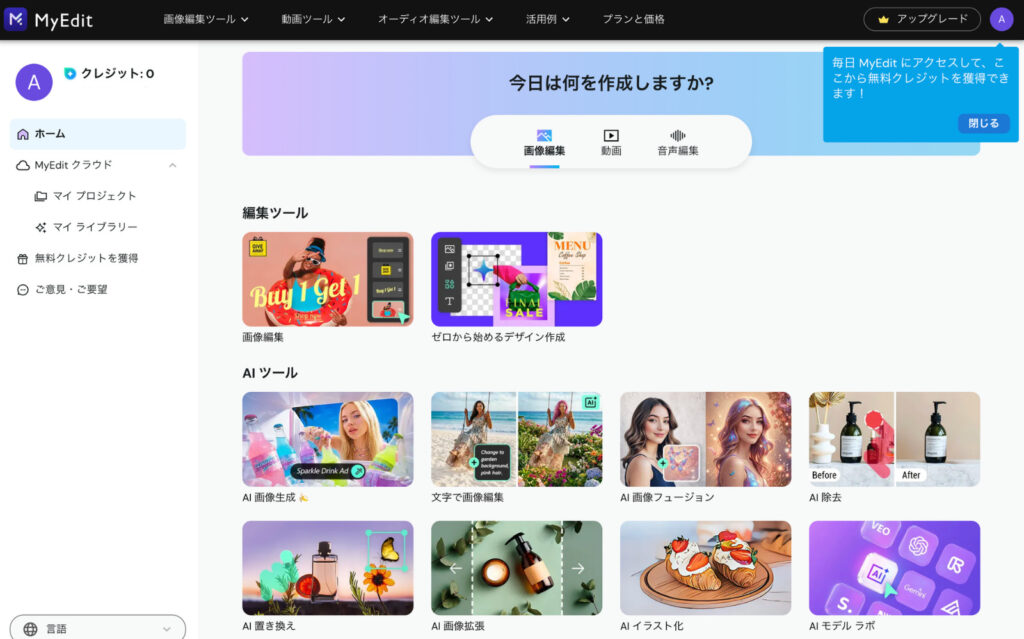Open the AI 画像生成 thumbnail
The height and width of the screenshot is (639, 1024).
coord(327,439)
